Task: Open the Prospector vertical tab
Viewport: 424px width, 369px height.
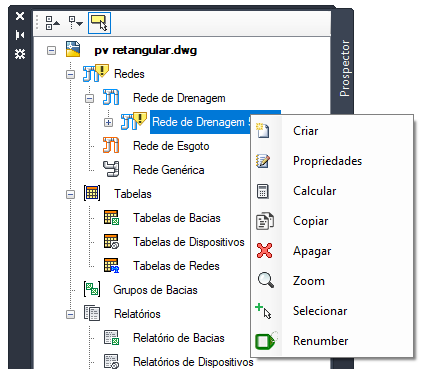Action: (x=344, y=69)
